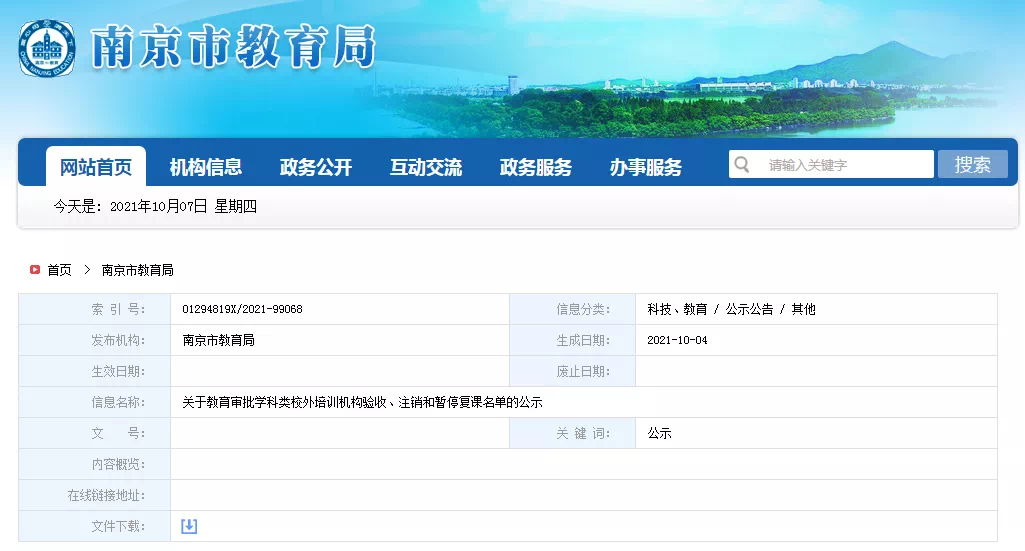Click the 南京市教育局 breadcrumb link
Image resolution: width=1025 pixels, height=551 pixels.
138,270
